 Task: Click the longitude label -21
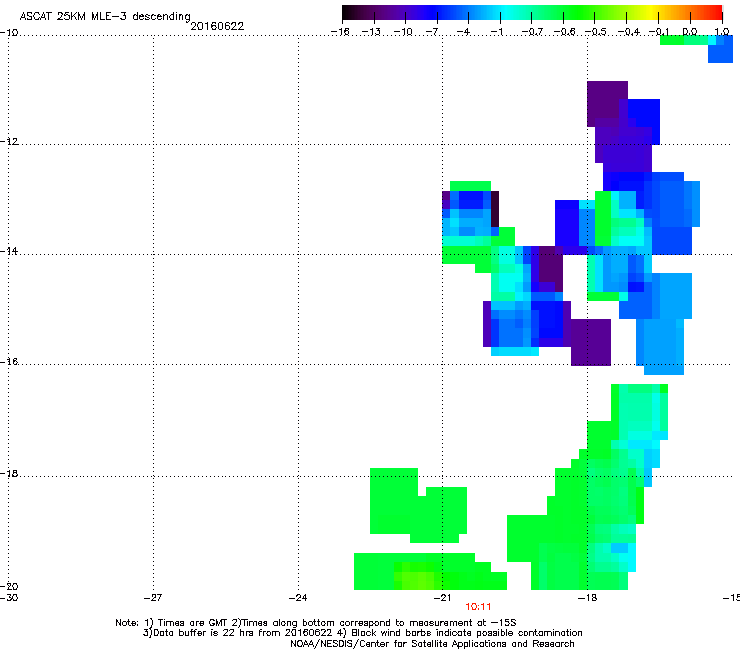442,598
